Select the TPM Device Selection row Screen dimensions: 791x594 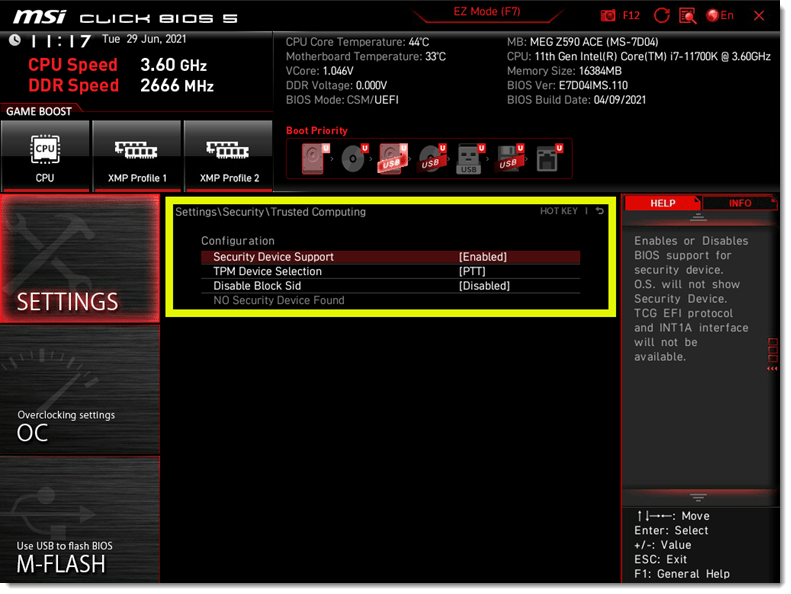[x=390, y=272]
